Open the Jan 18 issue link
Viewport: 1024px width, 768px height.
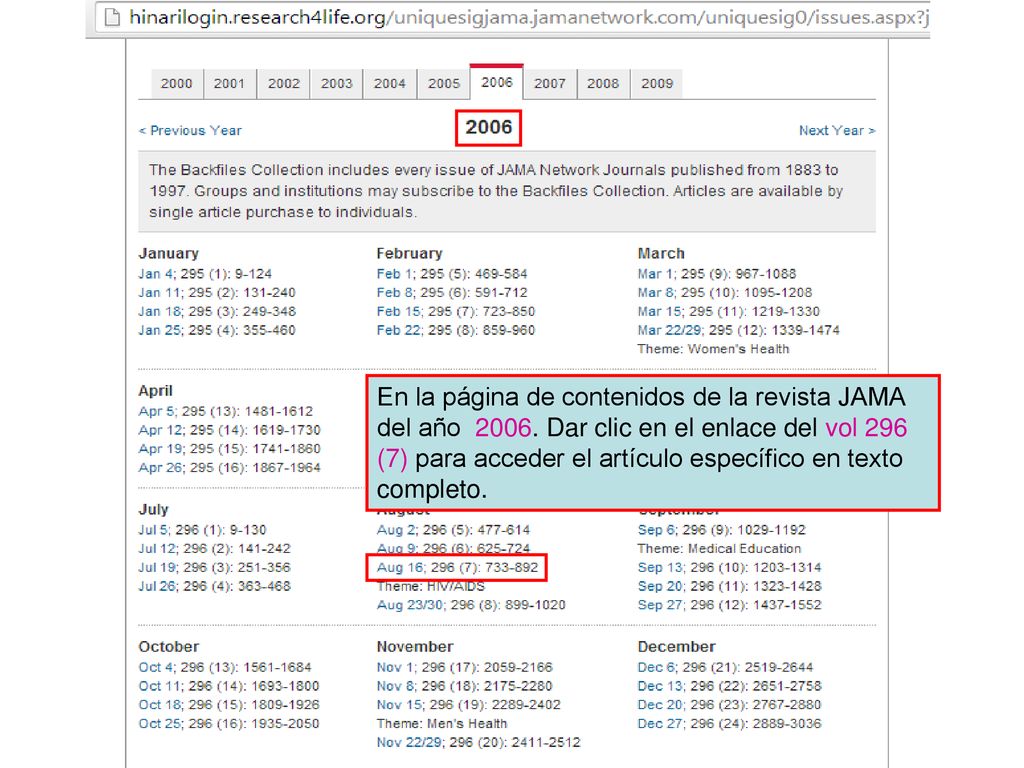pyautogui.click(x=159, y=312)
